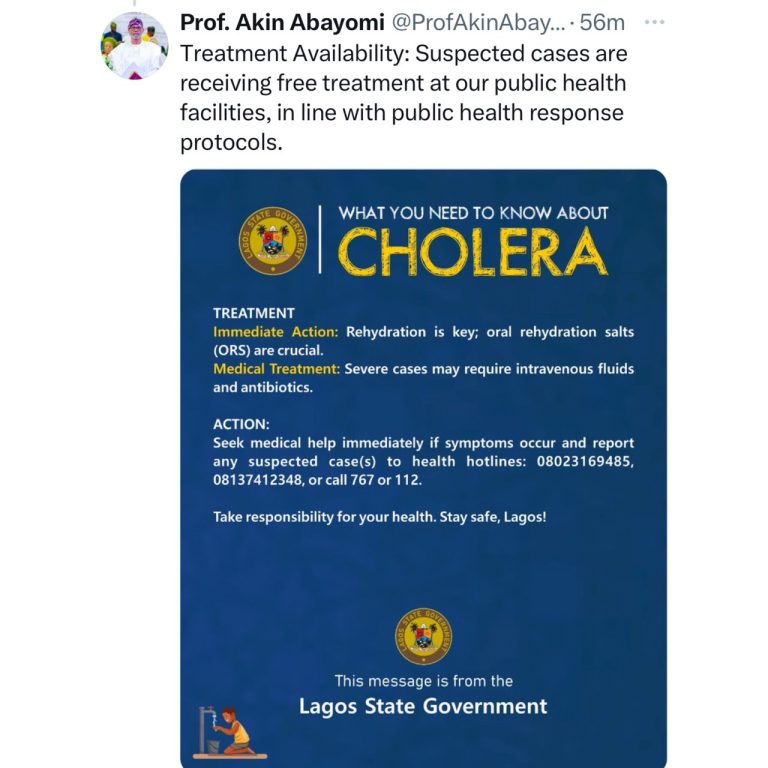Open Prof. Akin Abayomi's profile picture
Screen dimensions: 768x768
pos(135,46)
